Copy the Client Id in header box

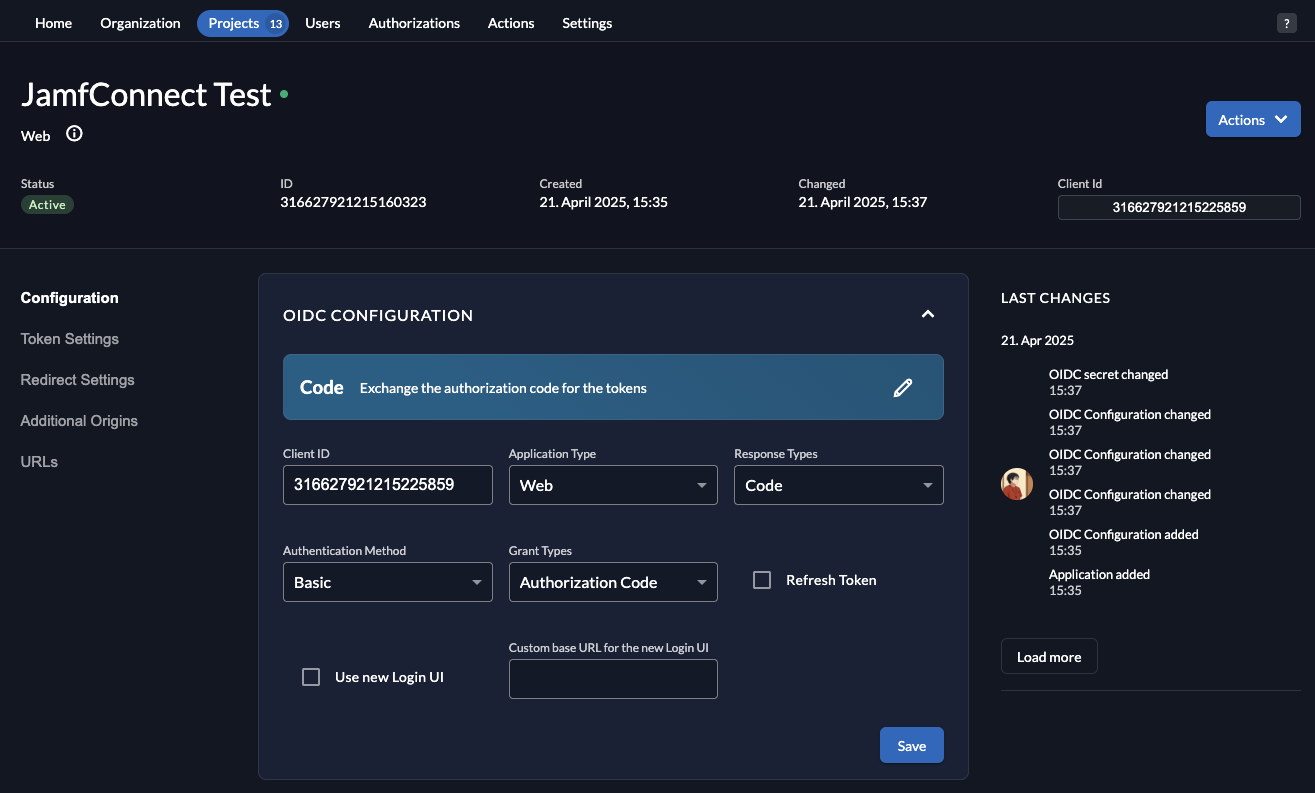(1179, 207)
